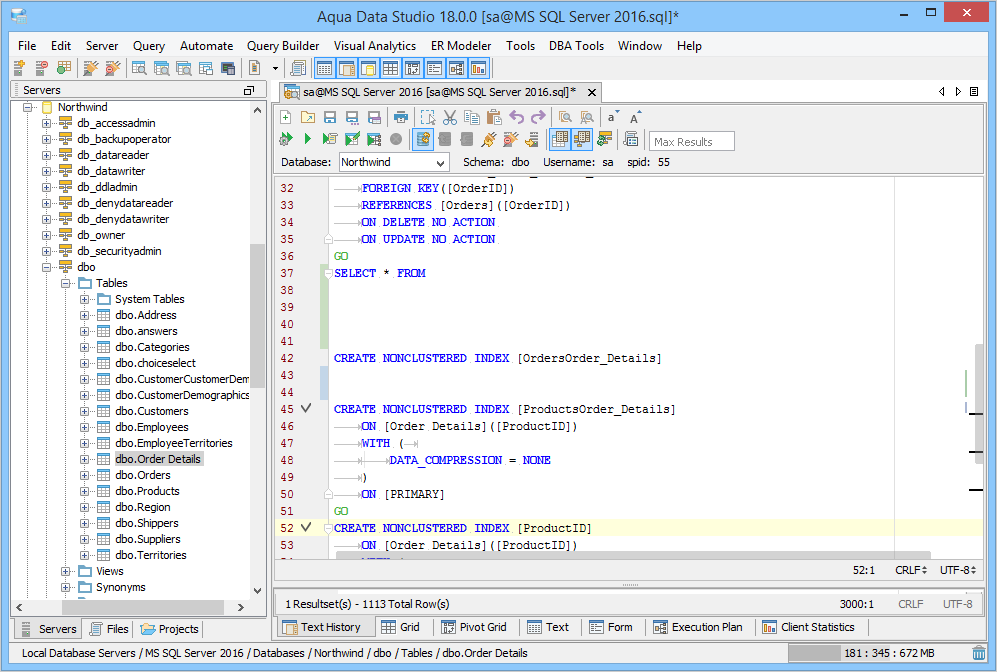Switch to the Execution Plan tab
The image size is (997, 672).
707,627
